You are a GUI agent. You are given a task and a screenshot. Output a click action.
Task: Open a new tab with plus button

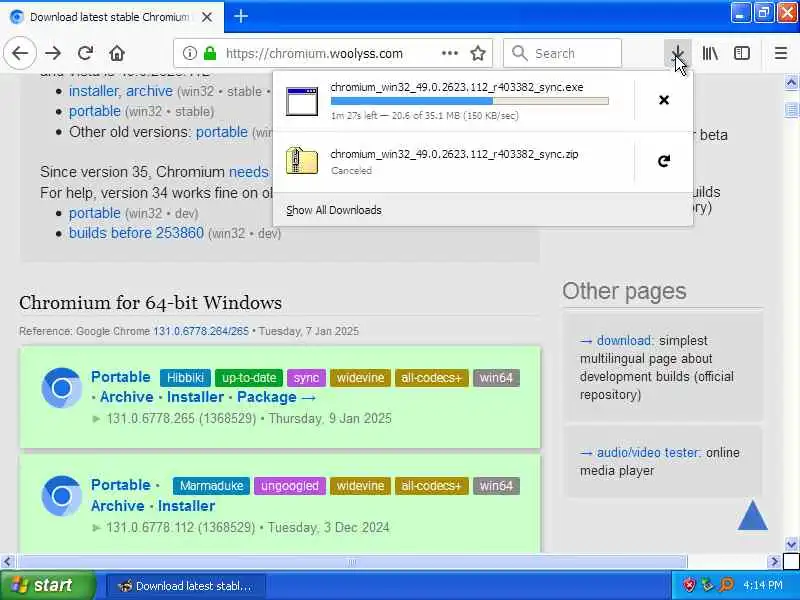[x=241, y=16]
